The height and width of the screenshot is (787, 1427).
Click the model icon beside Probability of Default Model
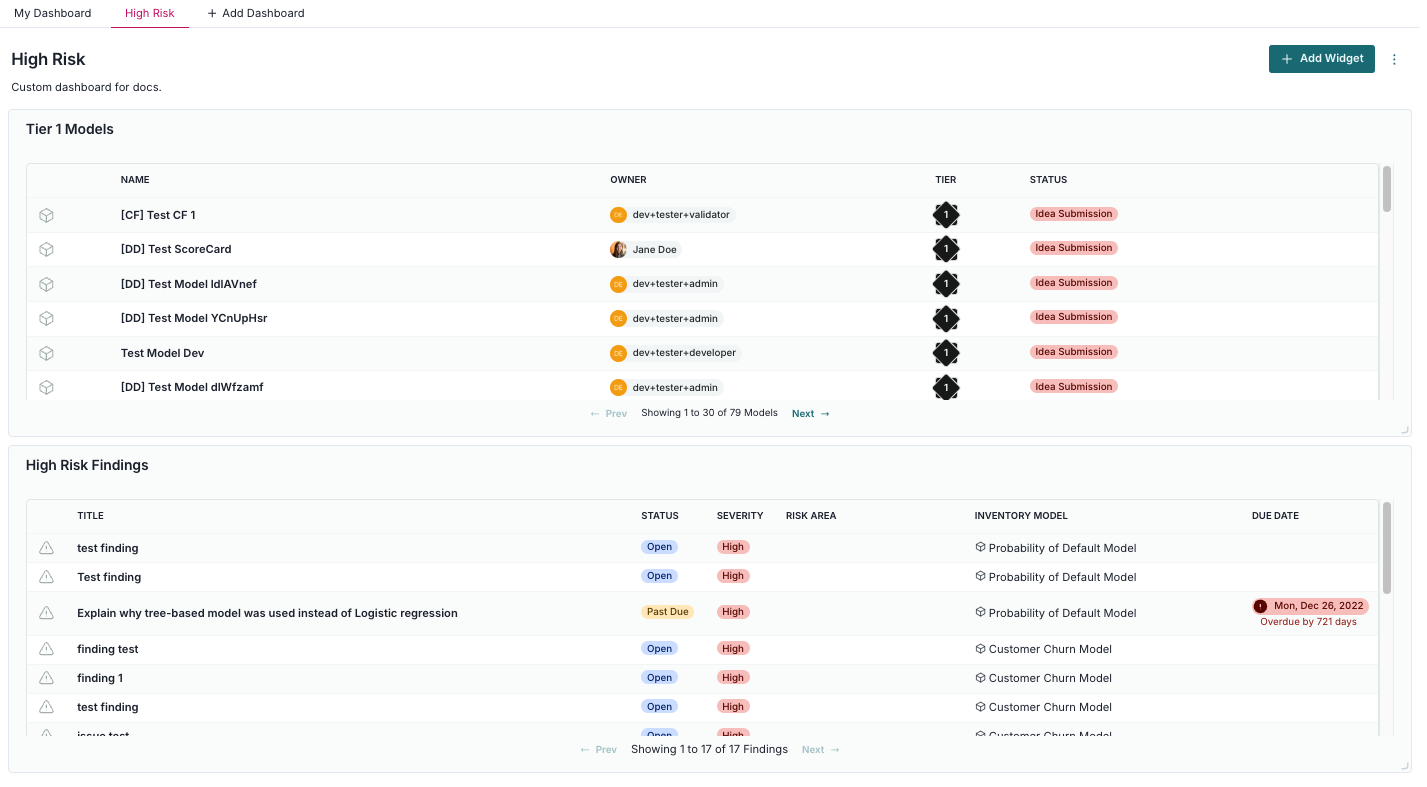point(979,547)
